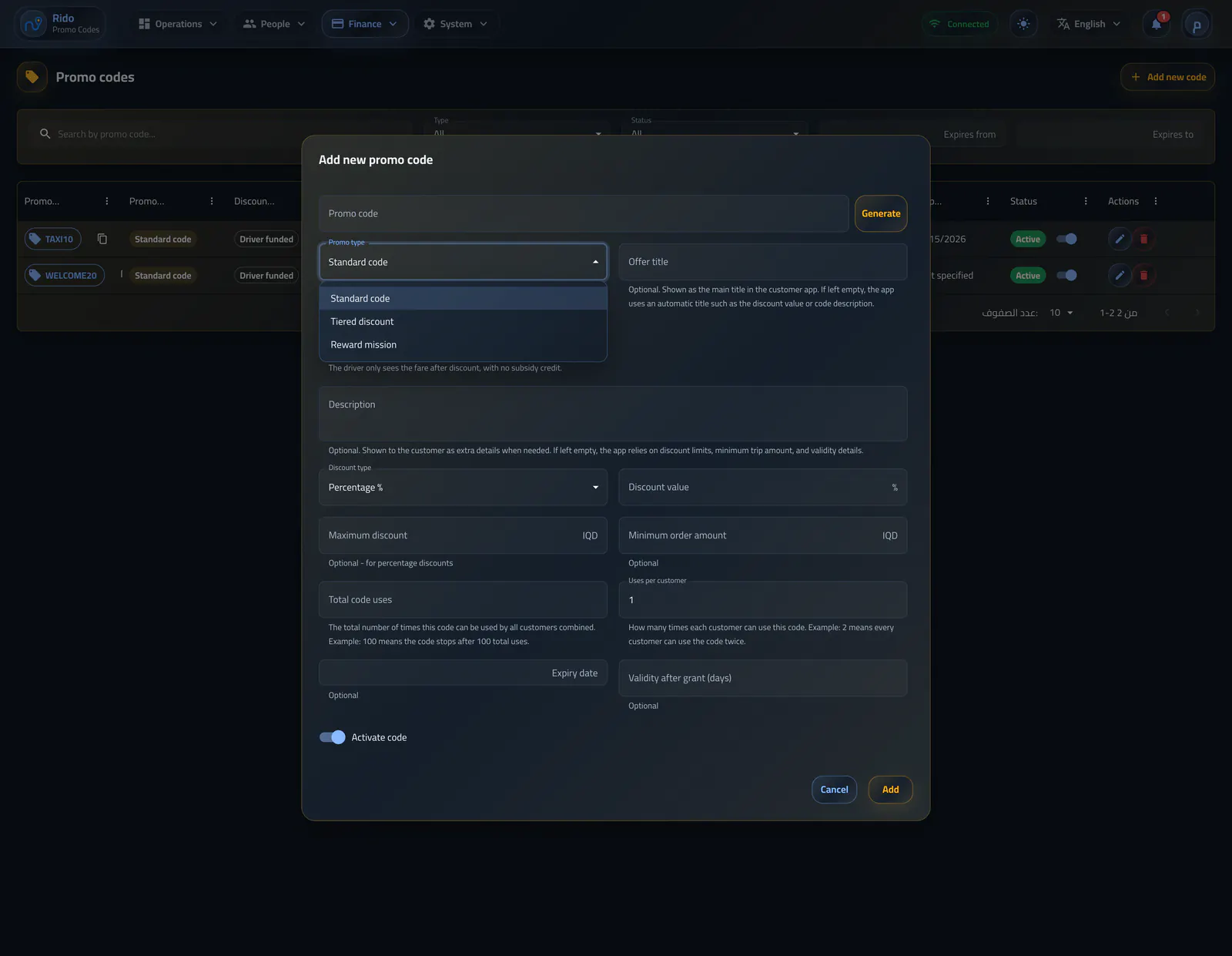Open the Expires to date filter
Viewport: 1232px width, 956px height.
pyautogui.click(x=1110, y=134)
